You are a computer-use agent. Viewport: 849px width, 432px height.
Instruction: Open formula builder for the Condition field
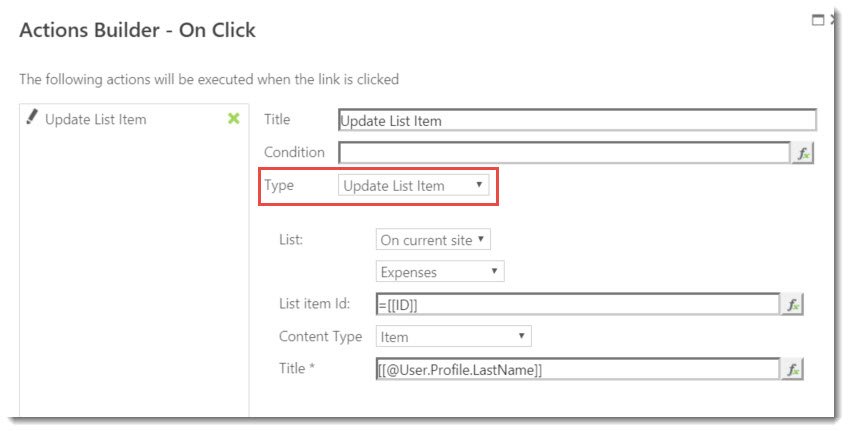(x=803, y=153)
